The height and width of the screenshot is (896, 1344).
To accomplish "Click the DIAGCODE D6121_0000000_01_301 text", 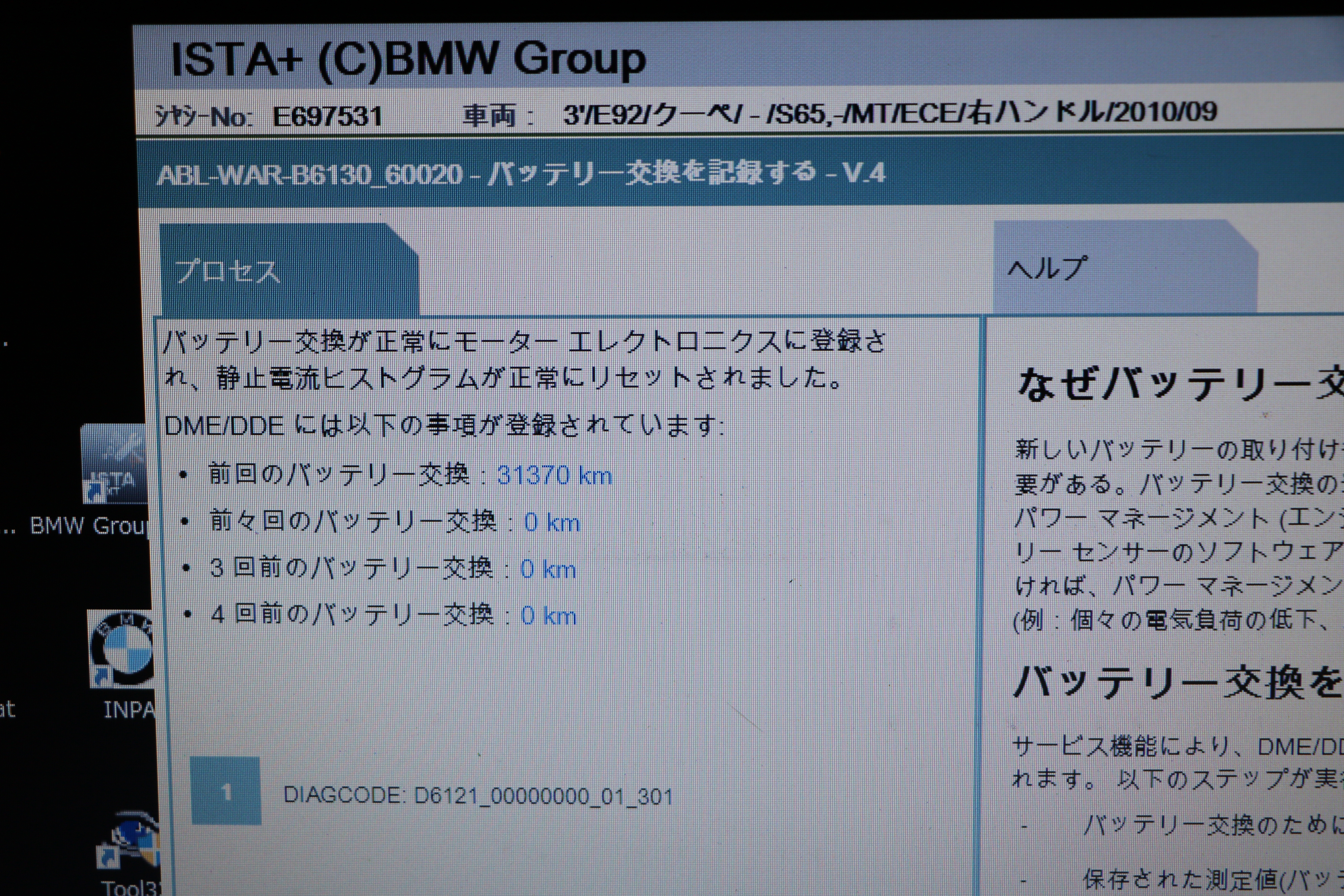I will 478,795.
